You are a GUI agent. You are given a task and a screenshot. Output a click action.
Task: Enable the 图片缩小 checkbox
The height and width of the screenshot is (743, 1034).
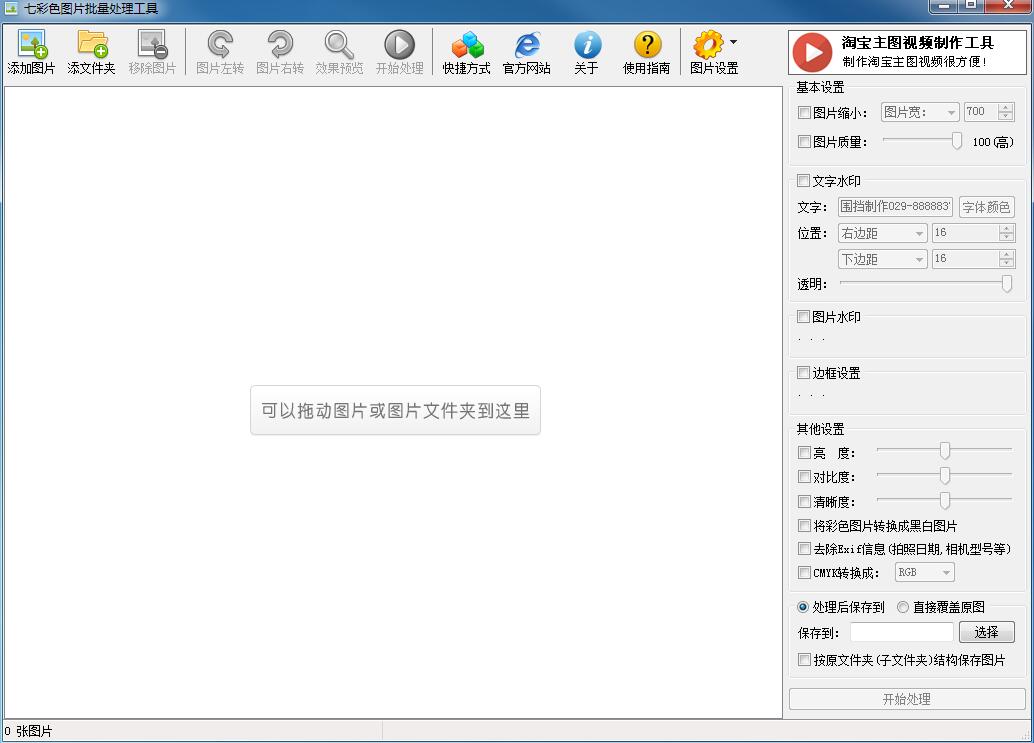tap(804, 113)
